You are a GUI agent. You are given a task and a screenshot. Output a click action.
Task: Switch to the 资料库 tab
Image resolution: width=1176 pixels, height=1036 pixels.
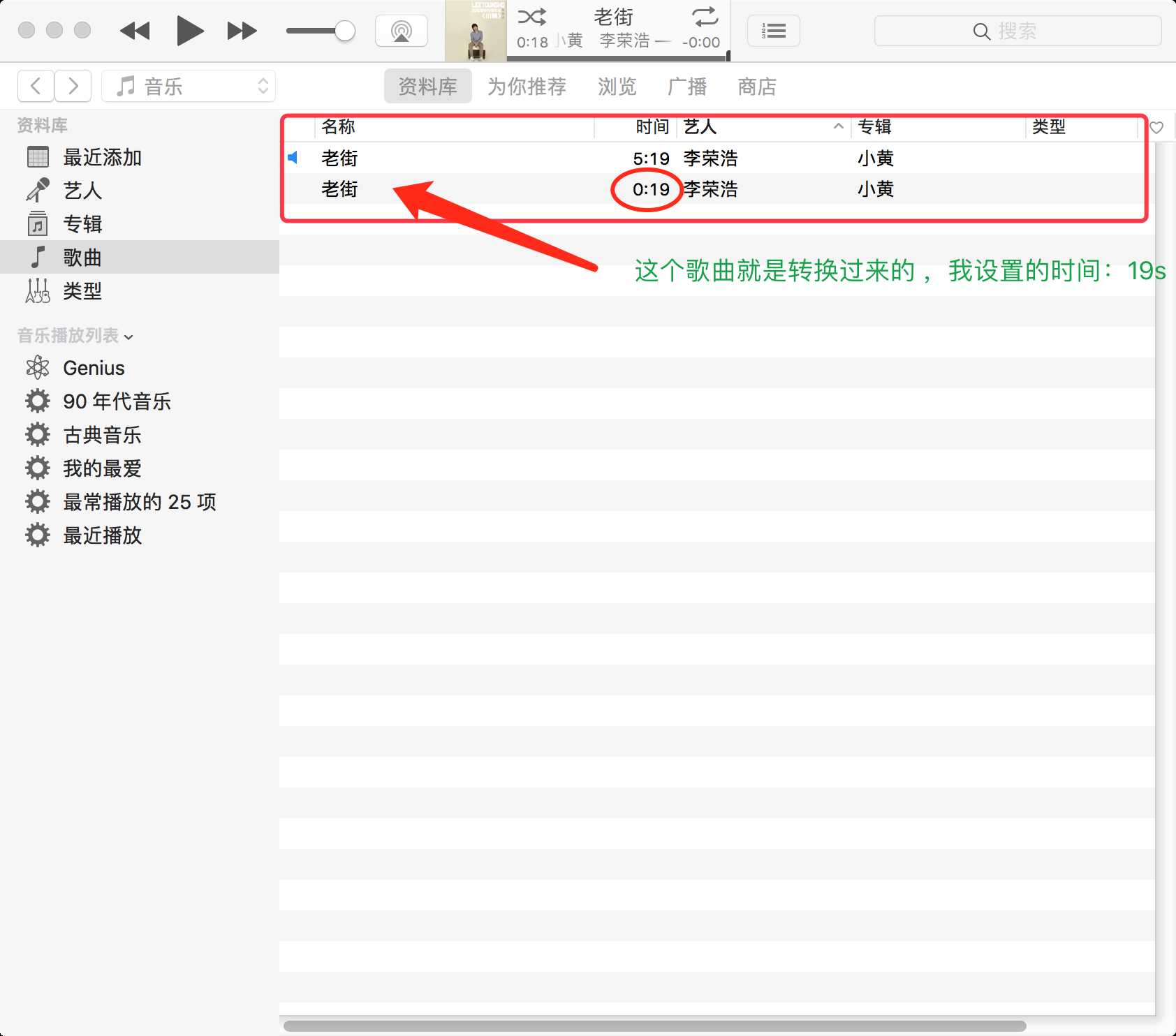(427, 86)
